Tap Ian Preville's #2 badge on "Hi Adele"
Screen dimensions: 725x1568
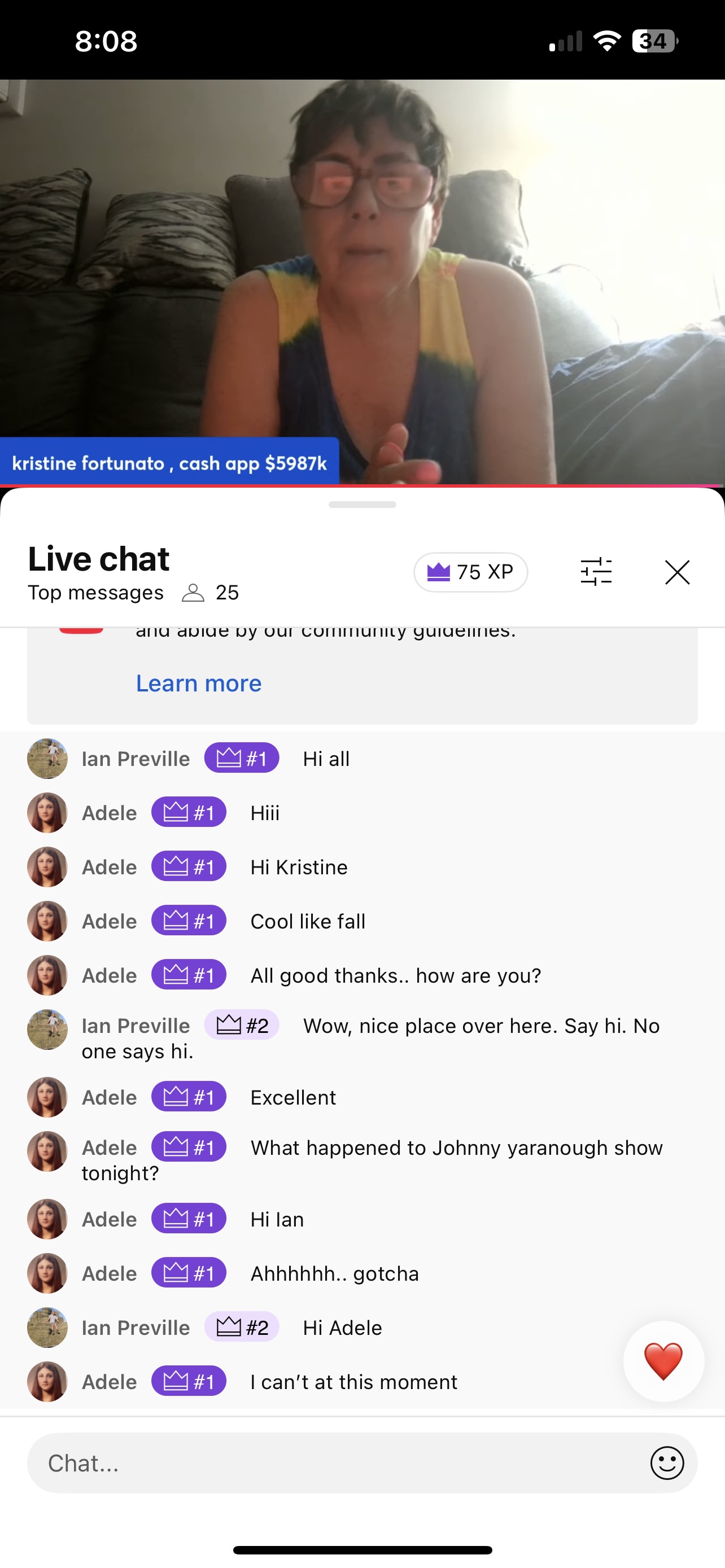pos(242,1327)
